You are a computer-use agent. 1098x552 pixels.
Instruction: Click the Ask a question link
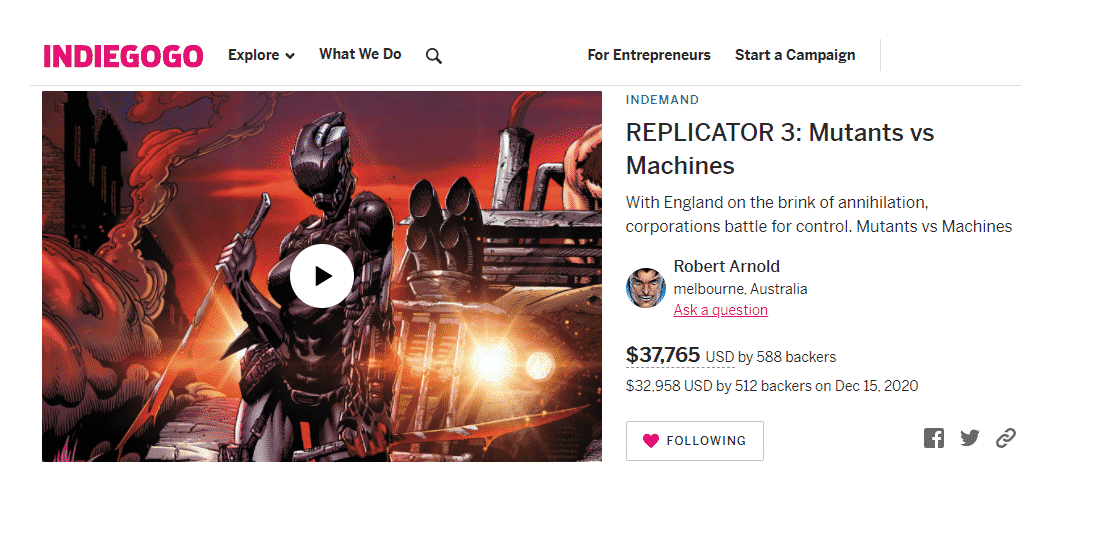(721, 310)
